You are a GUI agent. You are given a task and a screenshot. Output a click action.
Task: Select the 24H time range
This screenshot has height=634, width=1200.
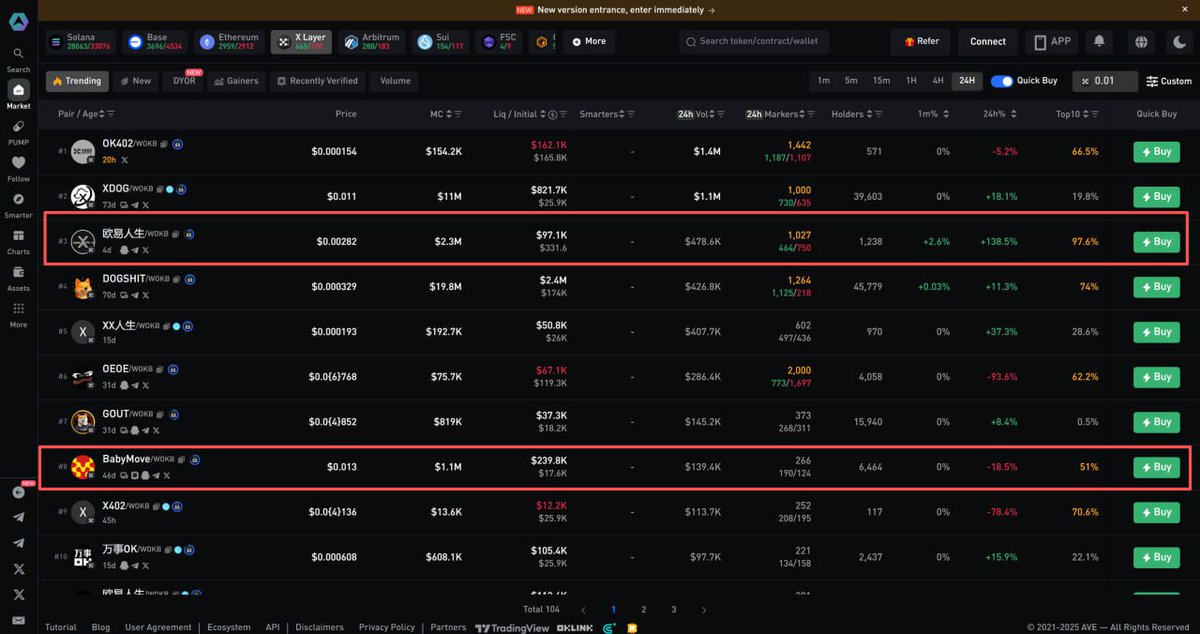click(x=967, y=81)
